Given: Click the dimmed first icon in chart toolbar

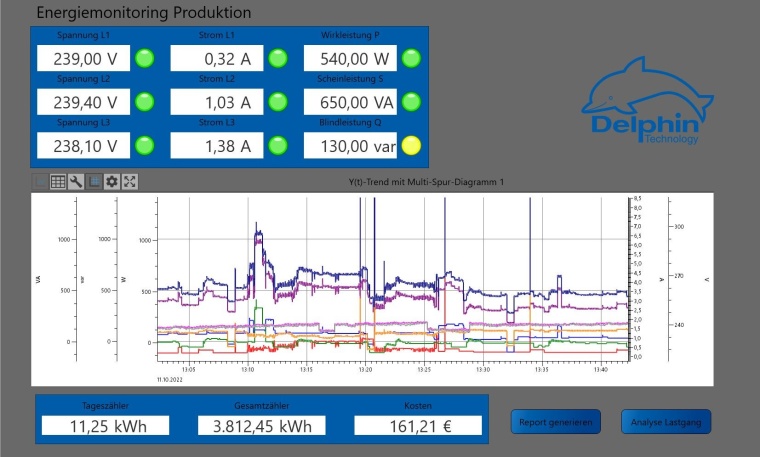Looking at the screenshot, I should click(x=40, y=182).
